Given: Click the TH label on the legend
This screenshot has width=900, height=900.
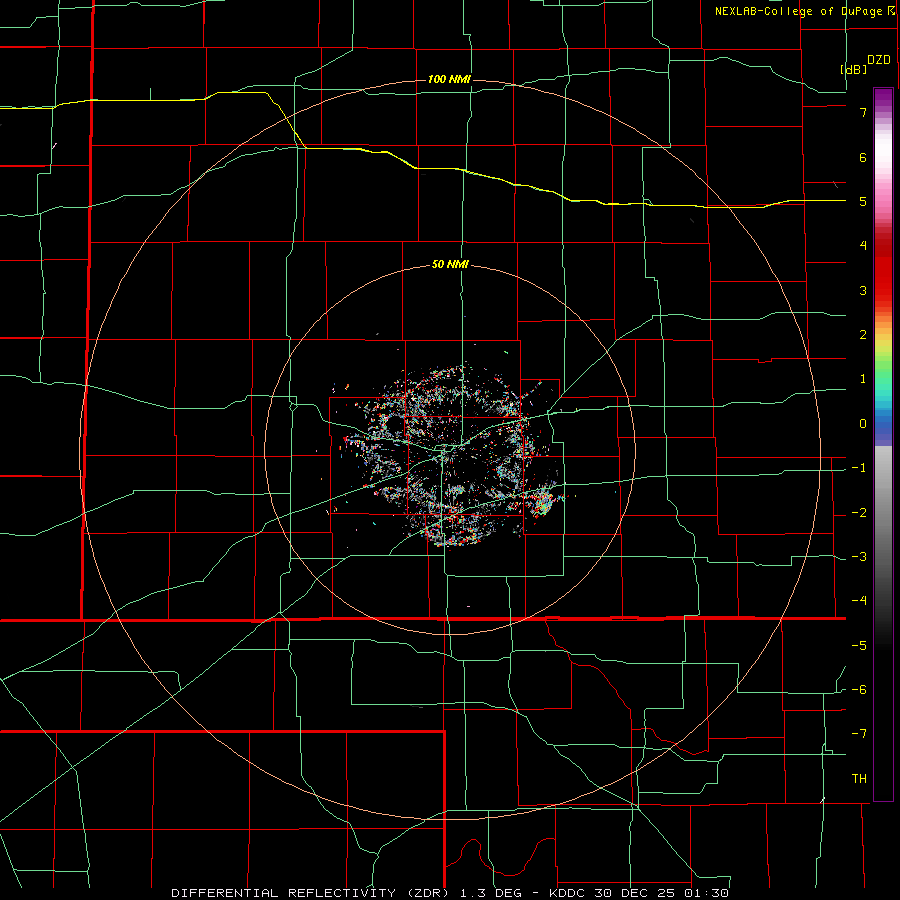Looking at the screenshot, I should pos(859,779).
